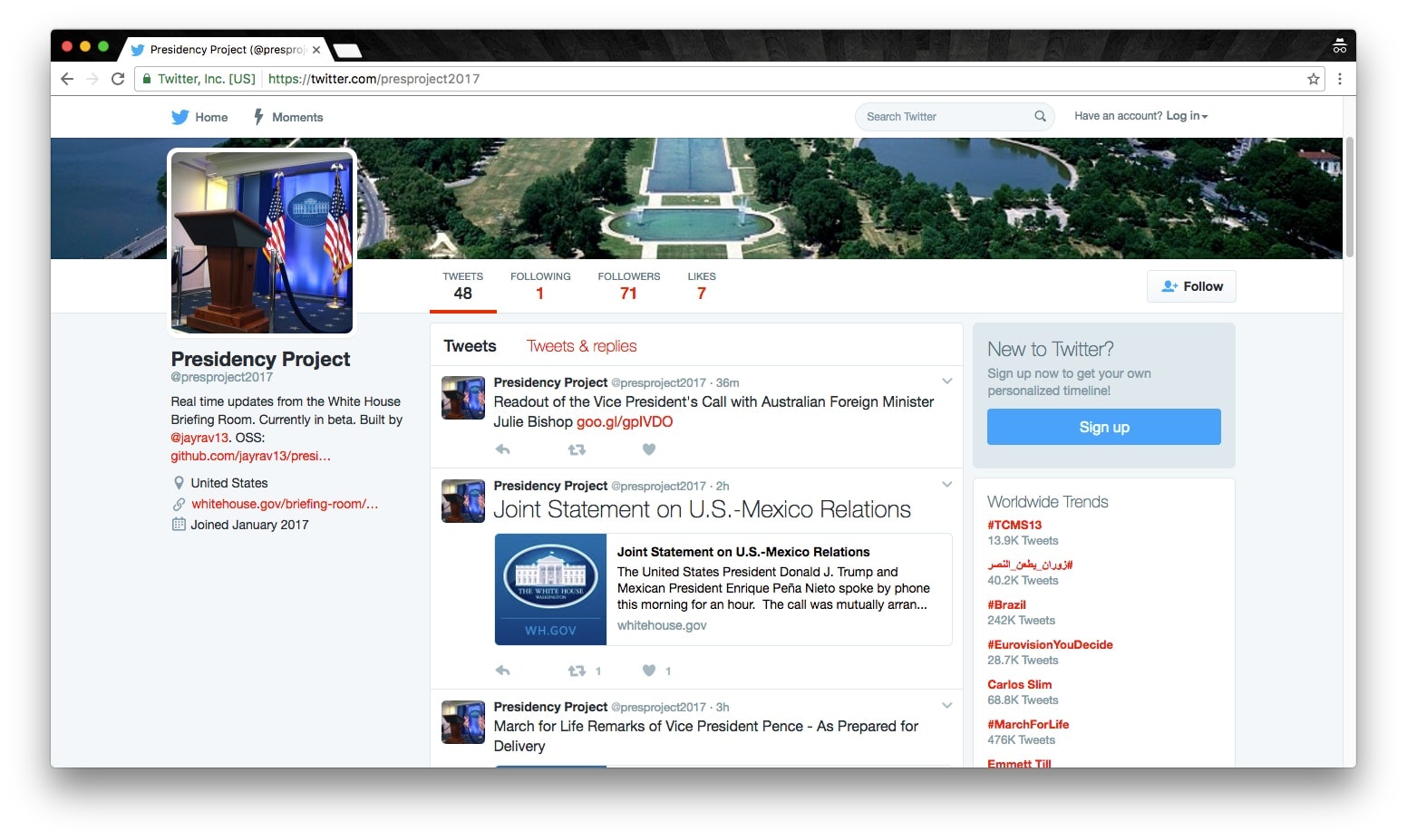
Task: Click the incognito icon in title bar
Action: pos(1339,46)
